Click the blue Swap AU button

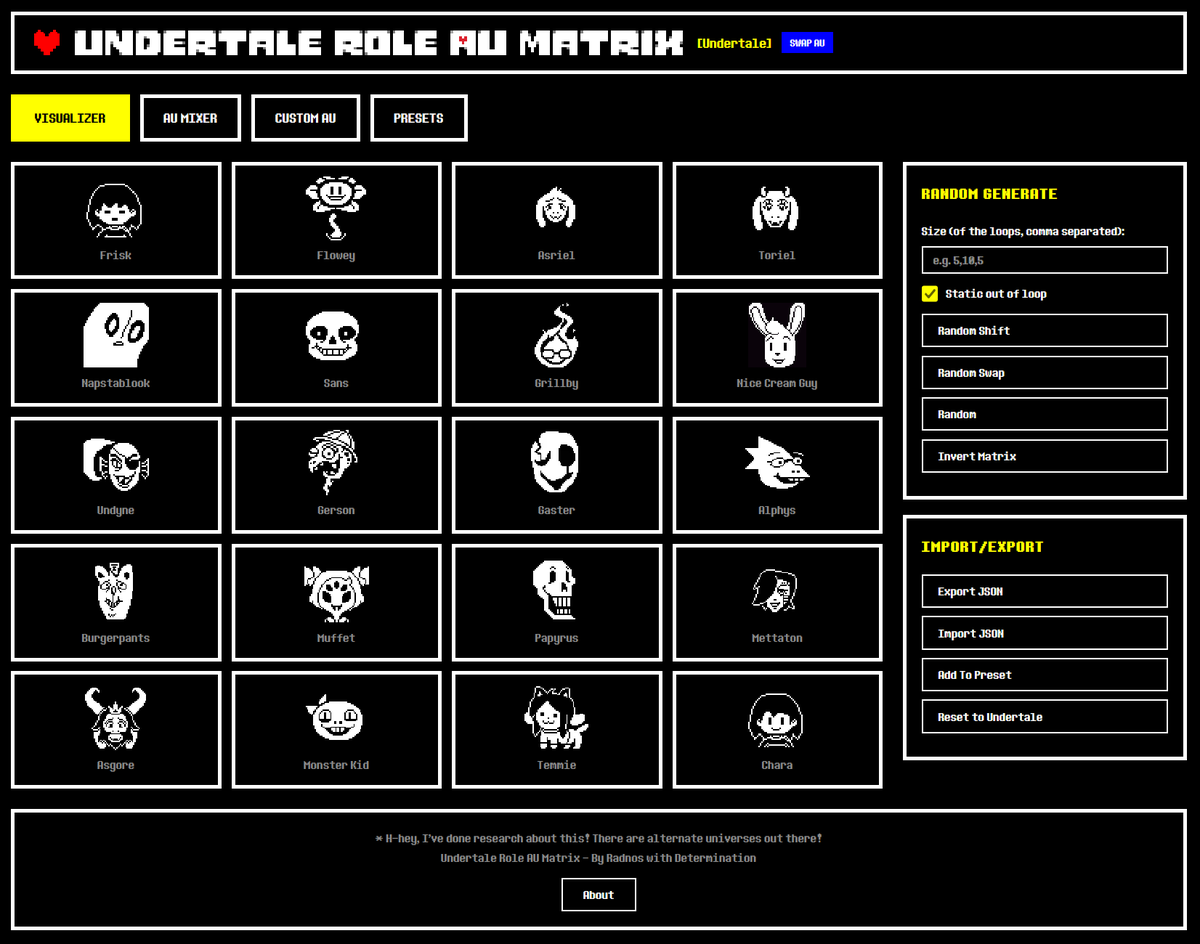coord(807,43)
